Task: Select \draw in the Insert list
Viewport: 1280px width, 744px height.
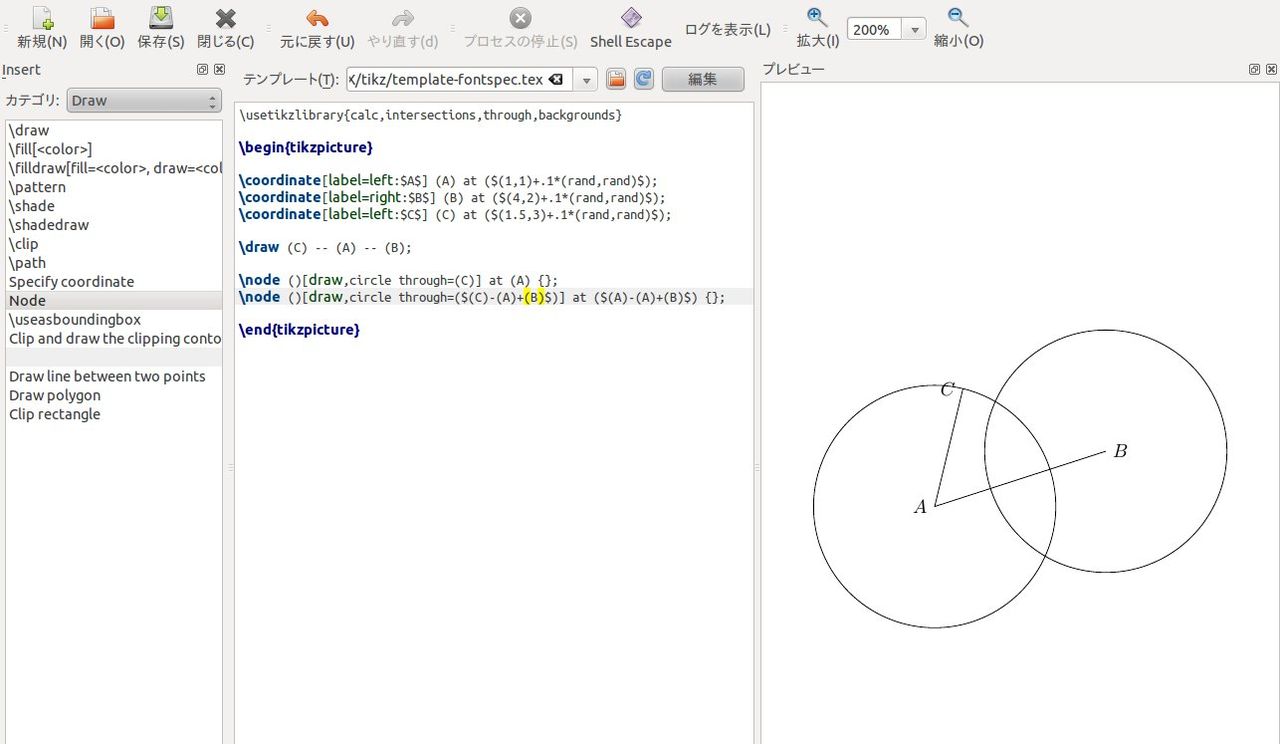Action: 114,130
